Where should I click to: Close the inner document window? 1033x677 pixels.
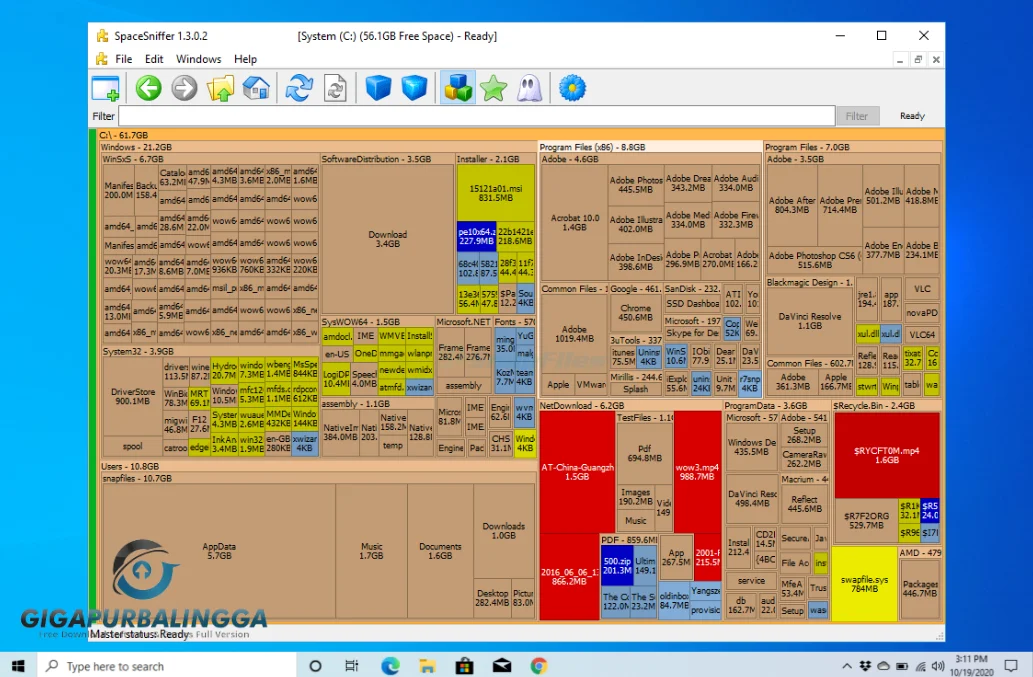click(x=935, y=60)
